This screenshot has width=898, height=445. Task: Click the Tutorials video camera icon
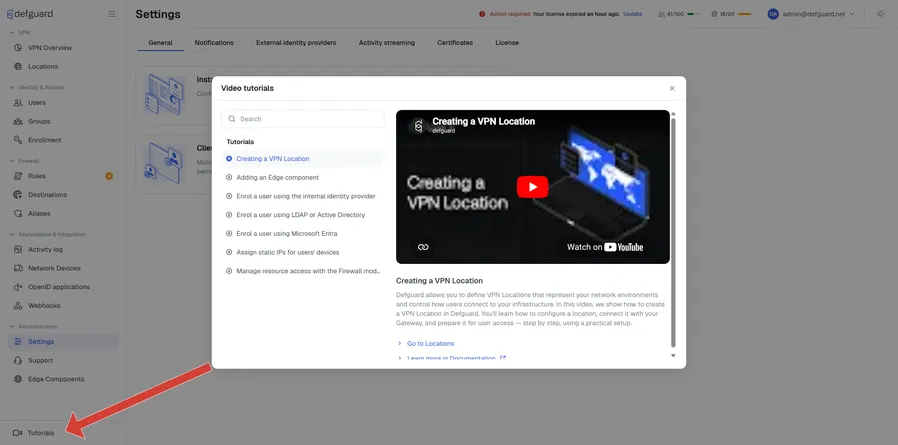point(17,433)
